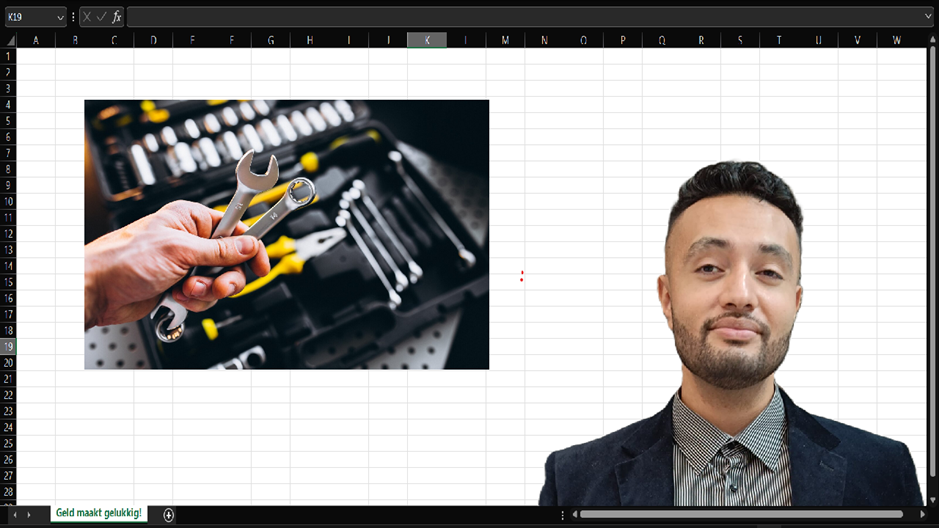Image resolution: width=939 pixels, height=528 pixels.
Task: Select row 19 header
Action: tap(8, 346)
